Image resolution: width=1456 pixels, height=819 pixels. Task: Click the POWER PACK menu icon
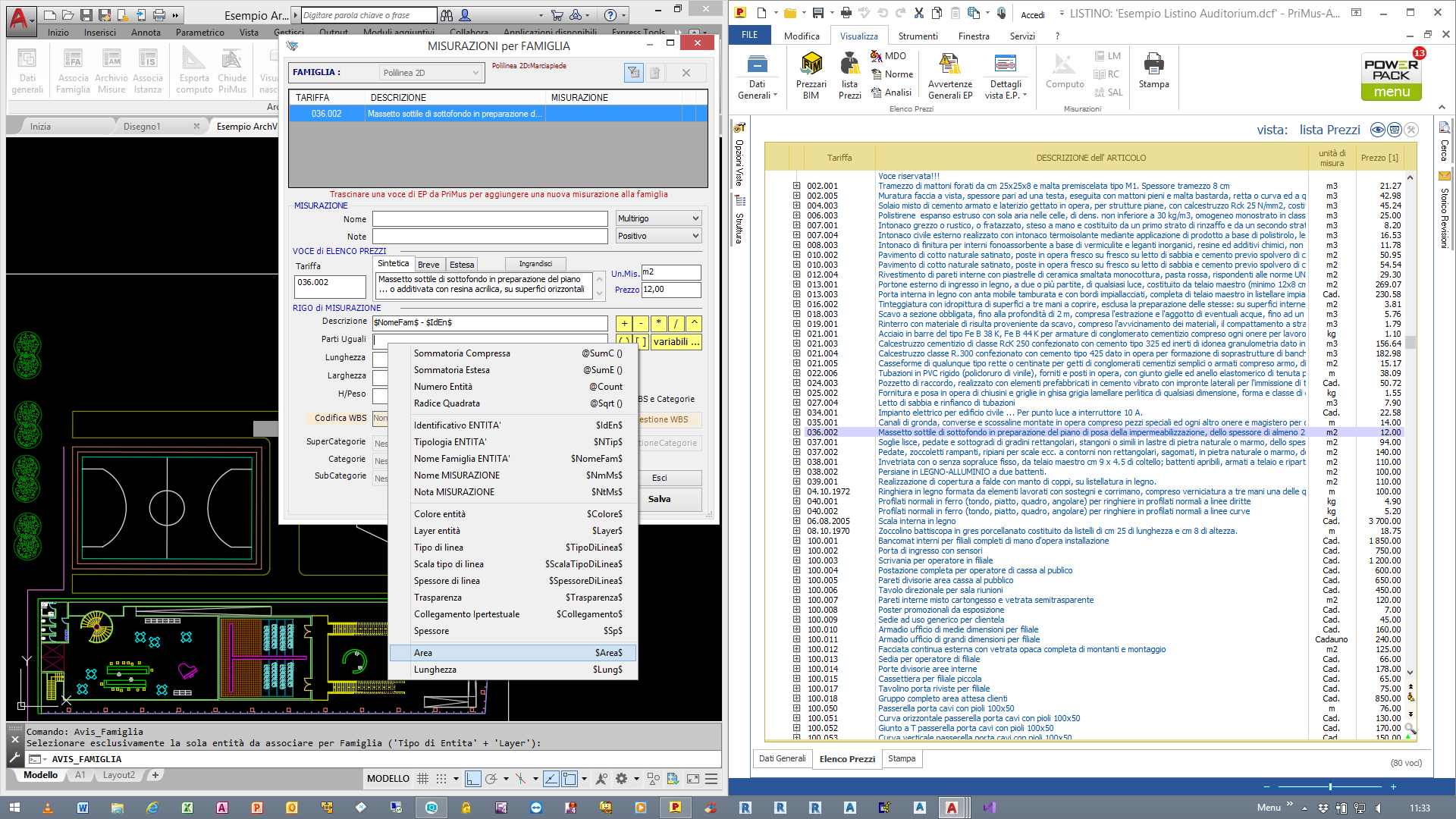coord(1391,76)
